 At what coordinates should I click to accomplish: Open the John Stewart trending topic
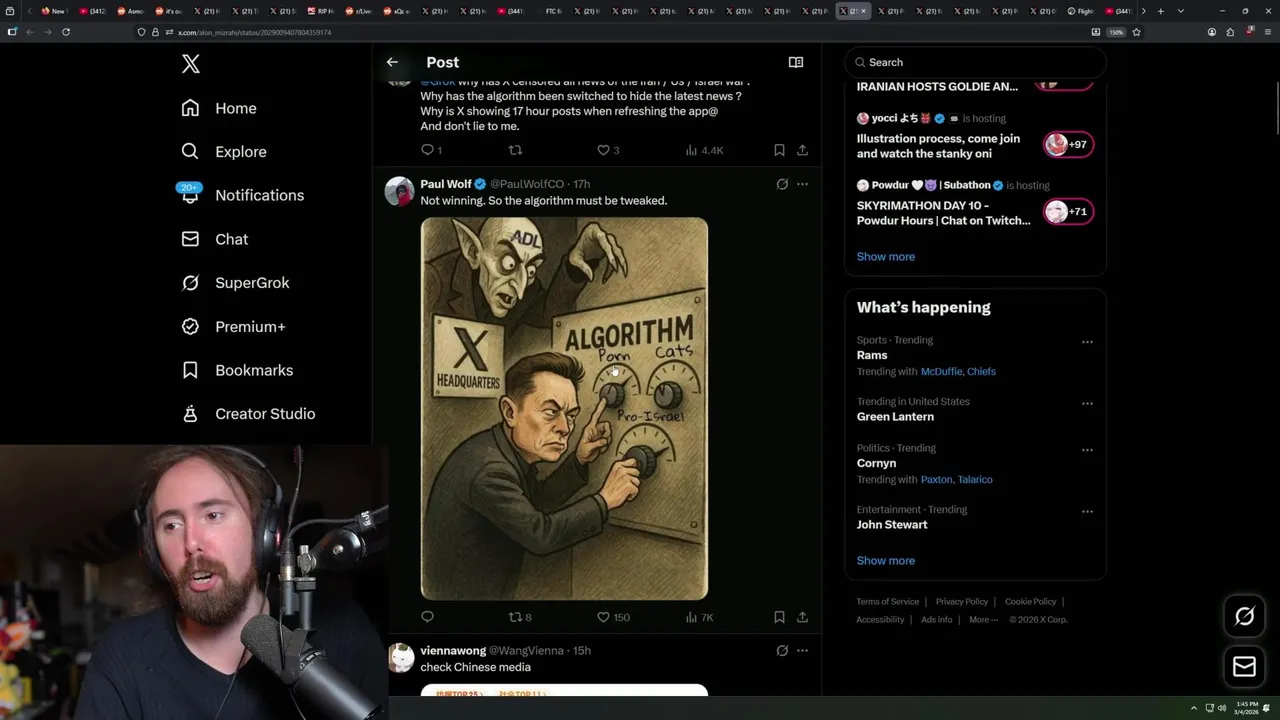click(x=892, y=525)
